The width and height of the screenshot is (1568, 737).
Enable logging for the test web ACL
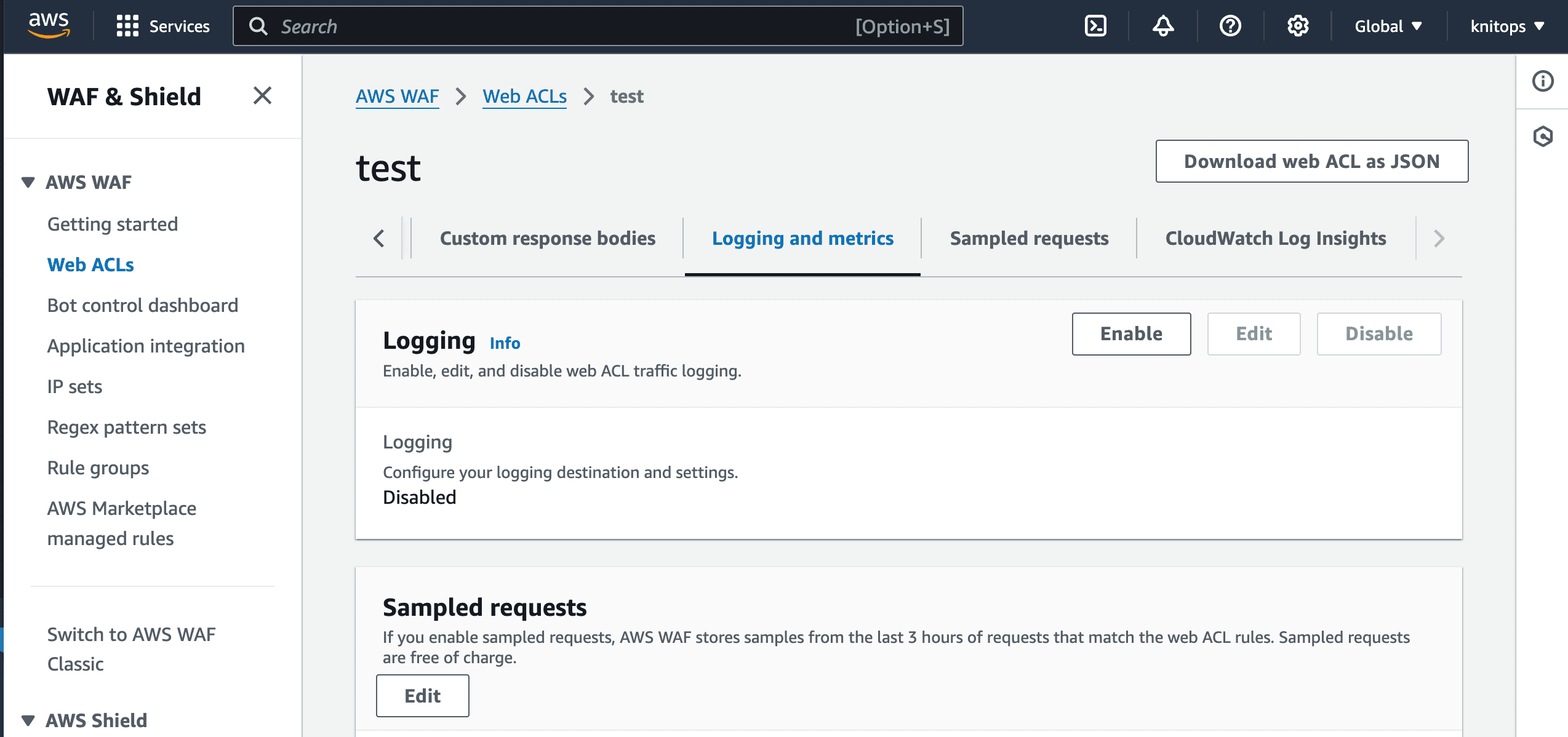pos(1131,333)
